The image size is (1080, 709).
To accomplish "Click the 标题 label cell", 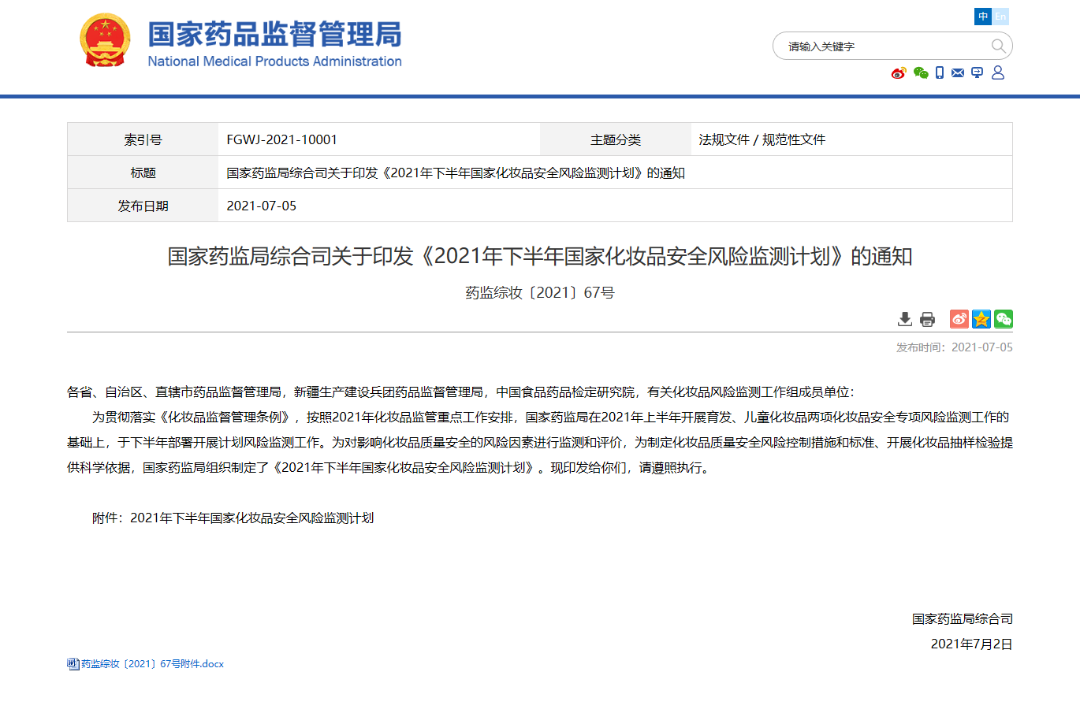I will coord(143,173).
